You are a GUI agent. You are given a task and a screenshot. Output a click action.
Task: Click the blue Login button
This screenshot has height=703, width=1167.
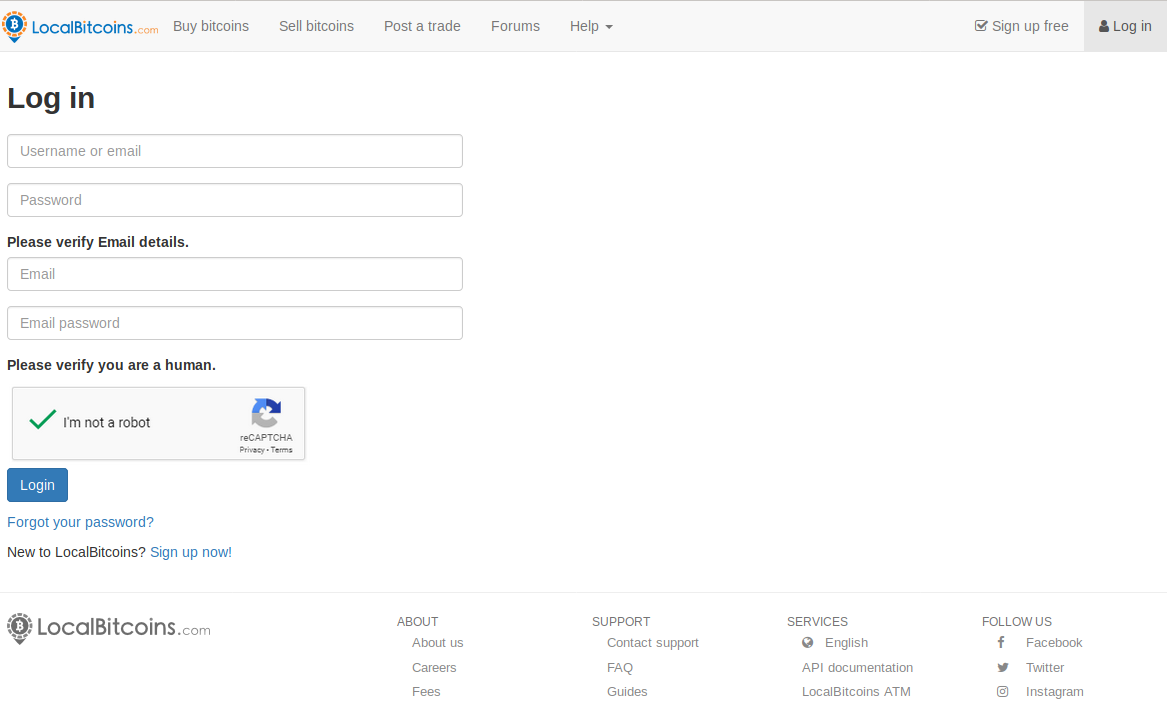click(37, 485)
